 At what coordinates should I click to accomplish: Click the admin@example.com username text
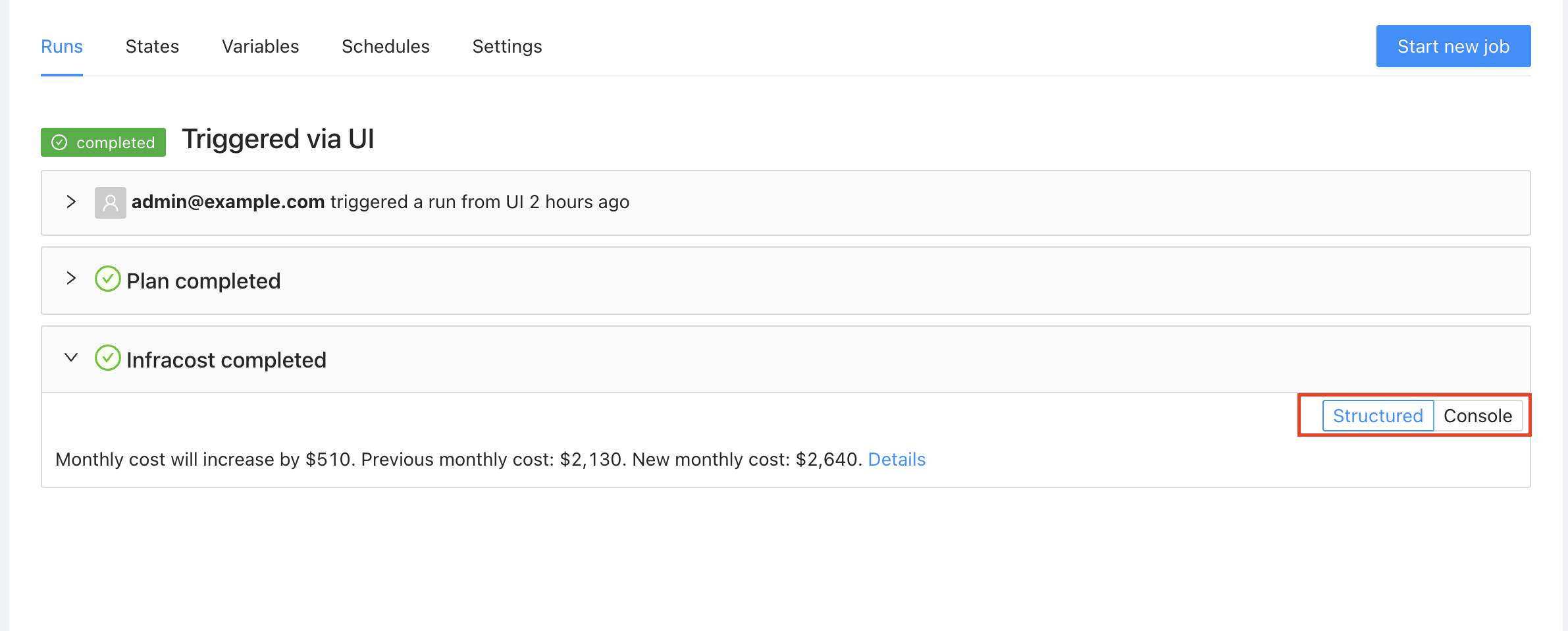(x=228, y=202)
